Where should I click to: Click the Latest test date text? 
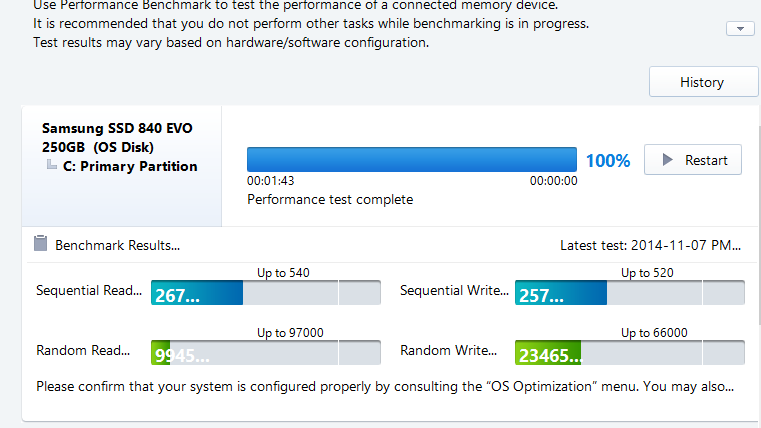[650, 246]
